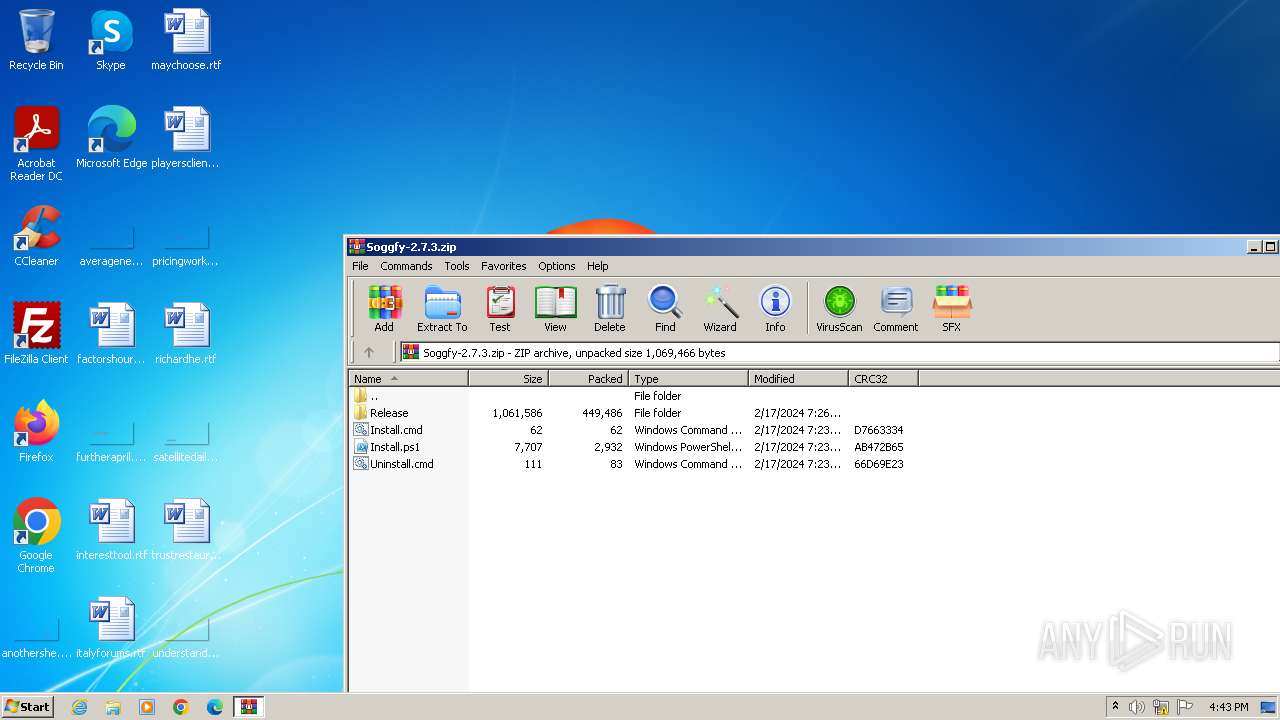
Task: Open the Favorites menu
Action: [504, 266]
